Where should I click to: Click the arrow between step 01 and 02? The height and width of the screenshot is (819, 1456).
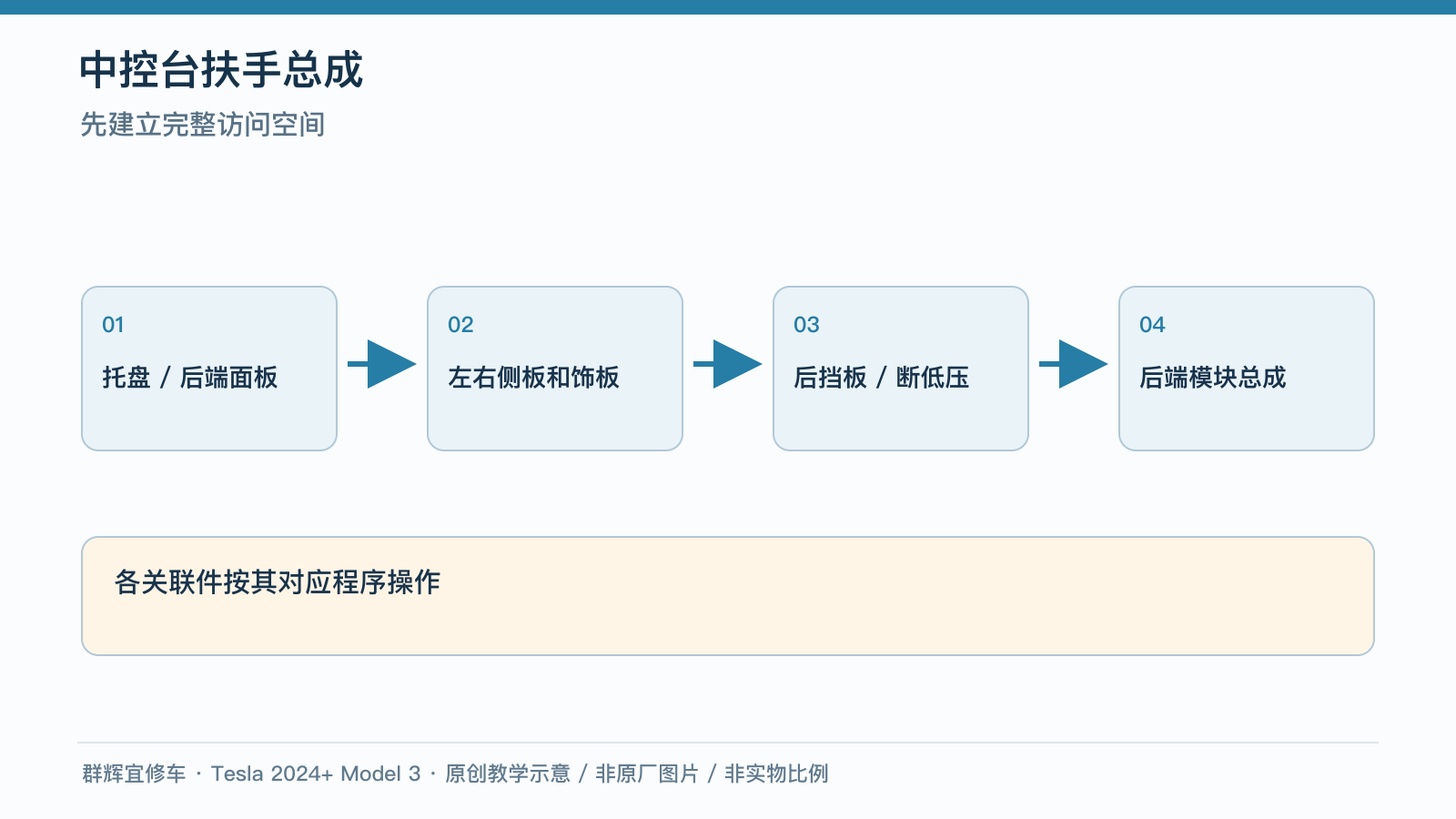pyautogui.click(x=382, y=364)
